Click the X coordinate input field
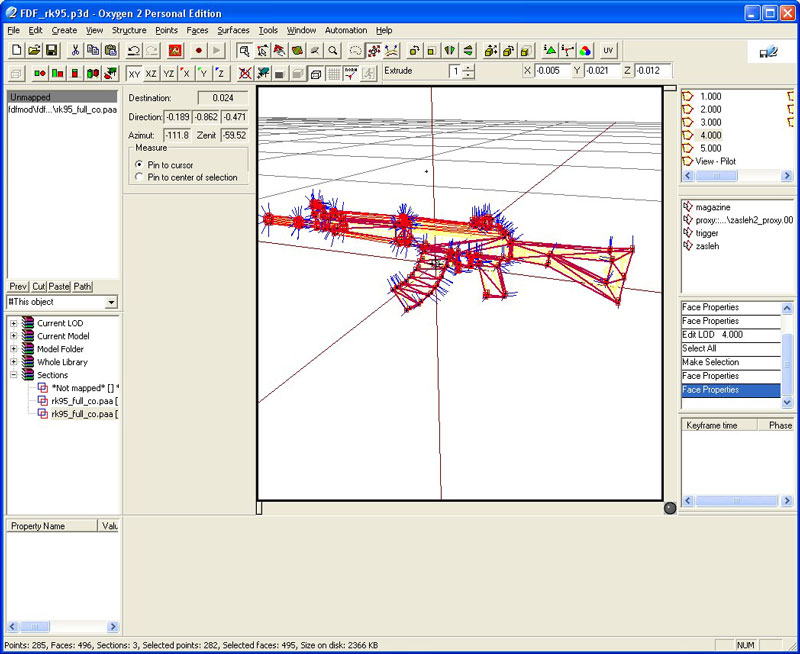This screenshot has height=654, width=800. click(552, 71)
